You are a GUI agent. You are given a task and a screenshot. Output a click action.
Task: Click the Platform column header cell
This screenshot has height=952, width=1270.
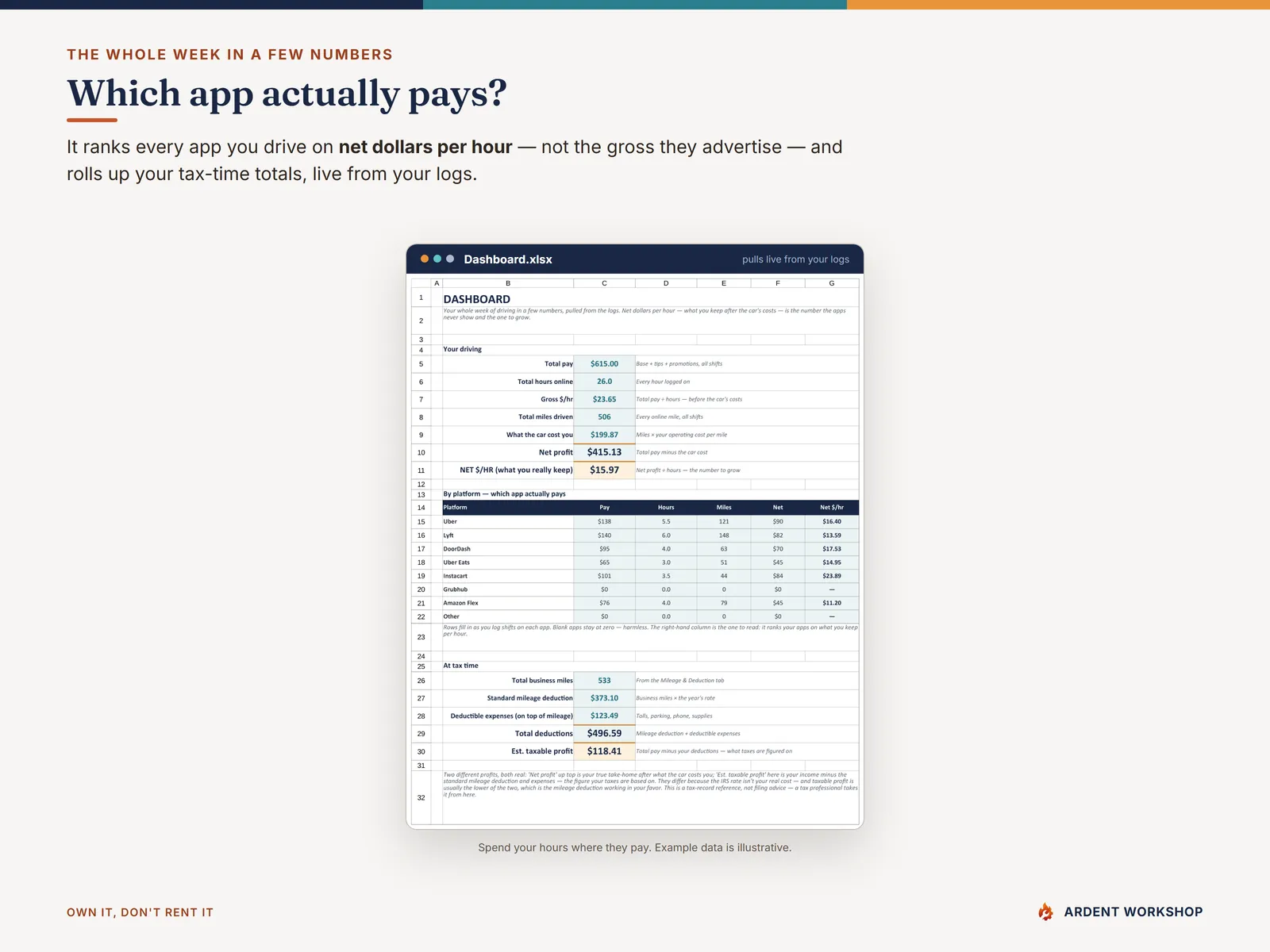(x=508, y=507)
